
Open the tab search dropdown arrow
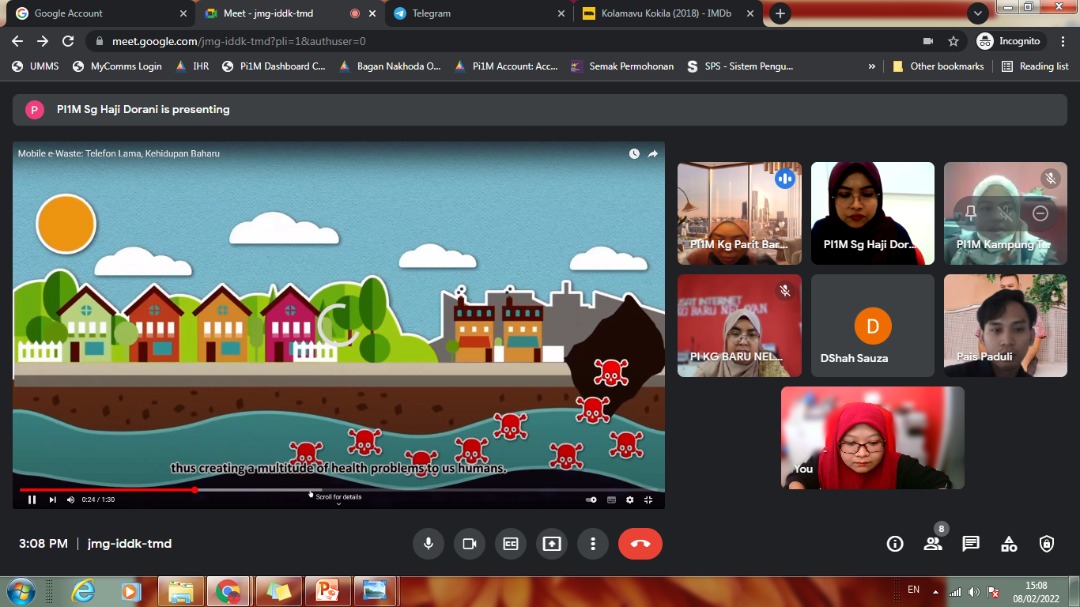pos(978,14)
